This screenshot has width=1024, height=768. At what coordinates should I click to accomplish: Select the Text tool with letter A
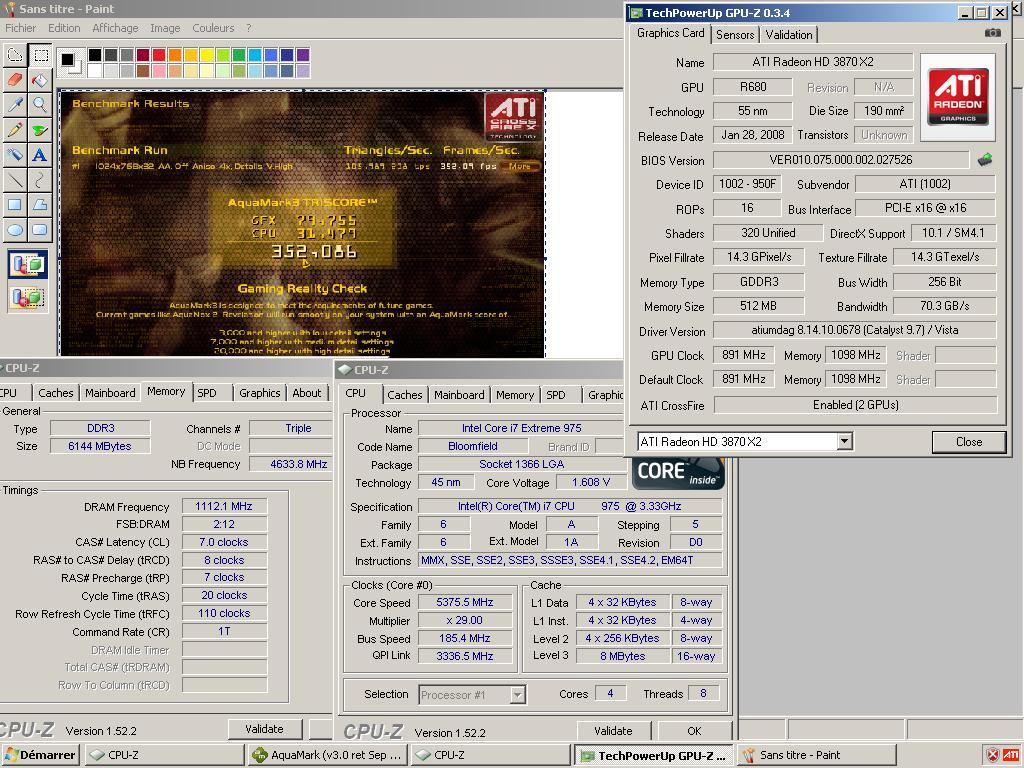click(40, 155)
